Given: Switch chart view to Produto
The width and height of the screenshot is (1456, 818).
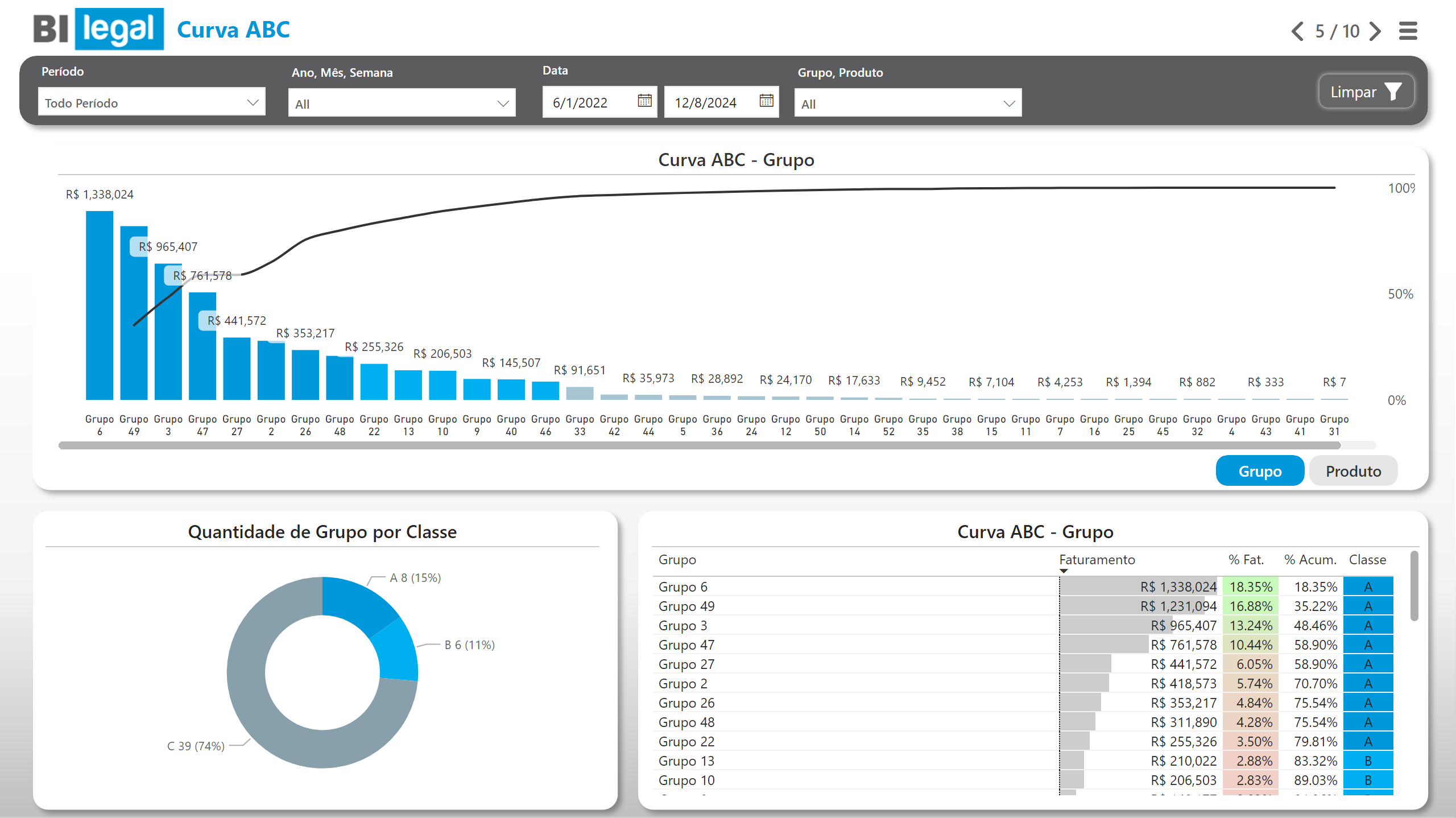Looking at the screenshot, I should click(x=1352, y=471).
